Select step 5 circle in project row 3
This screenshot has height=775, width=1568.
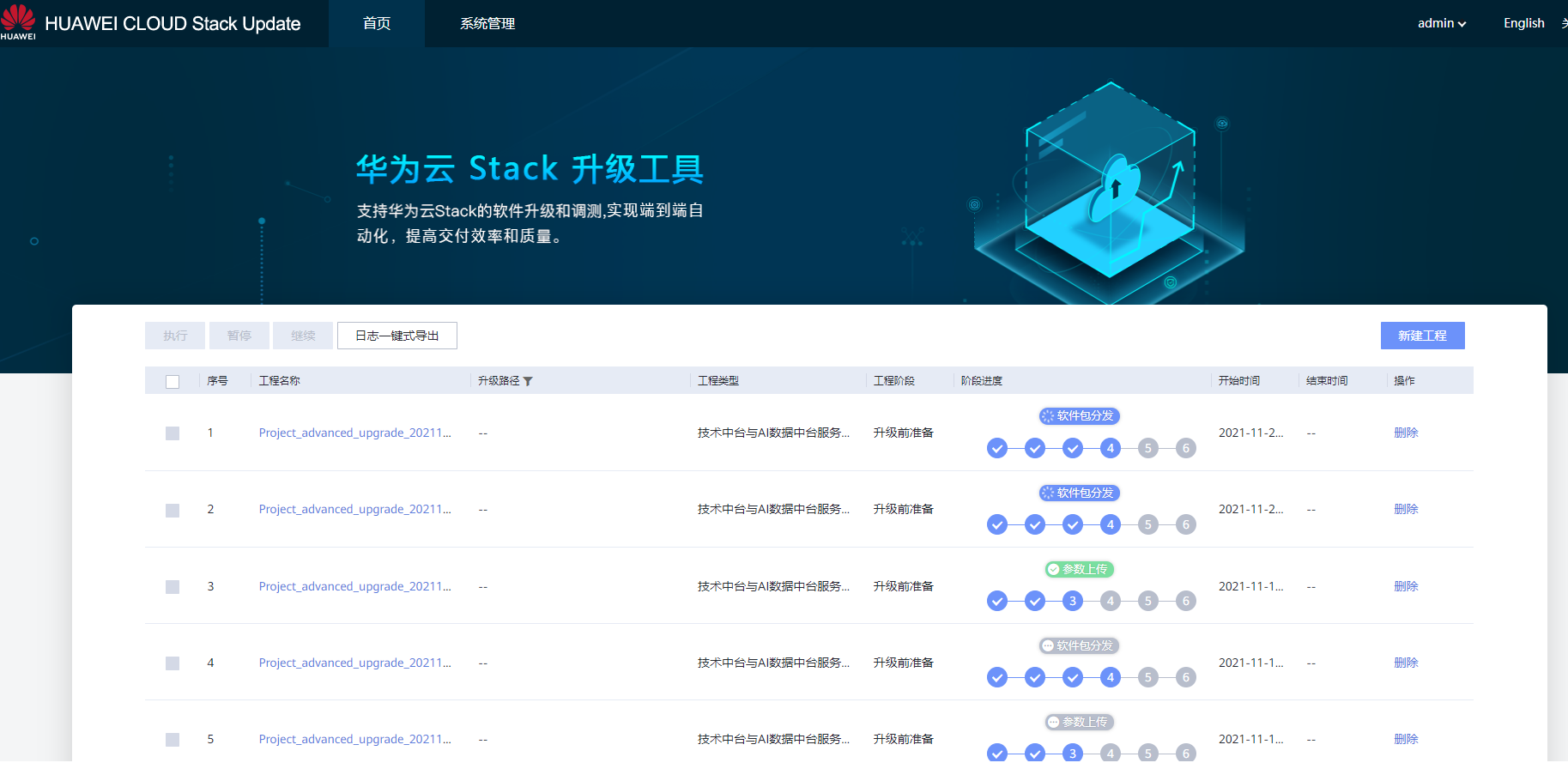tap(1148, 601)
